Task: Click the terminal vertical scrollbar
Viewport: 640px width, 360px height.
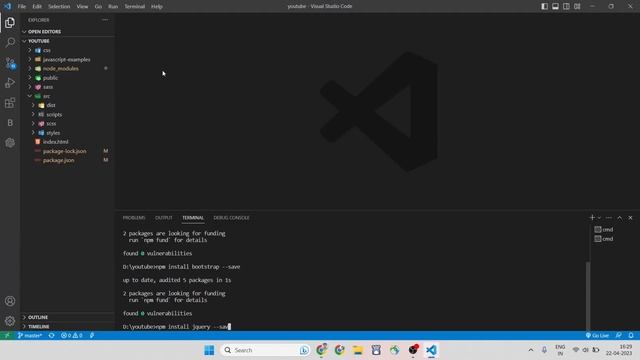Action: tap(588, 296)
